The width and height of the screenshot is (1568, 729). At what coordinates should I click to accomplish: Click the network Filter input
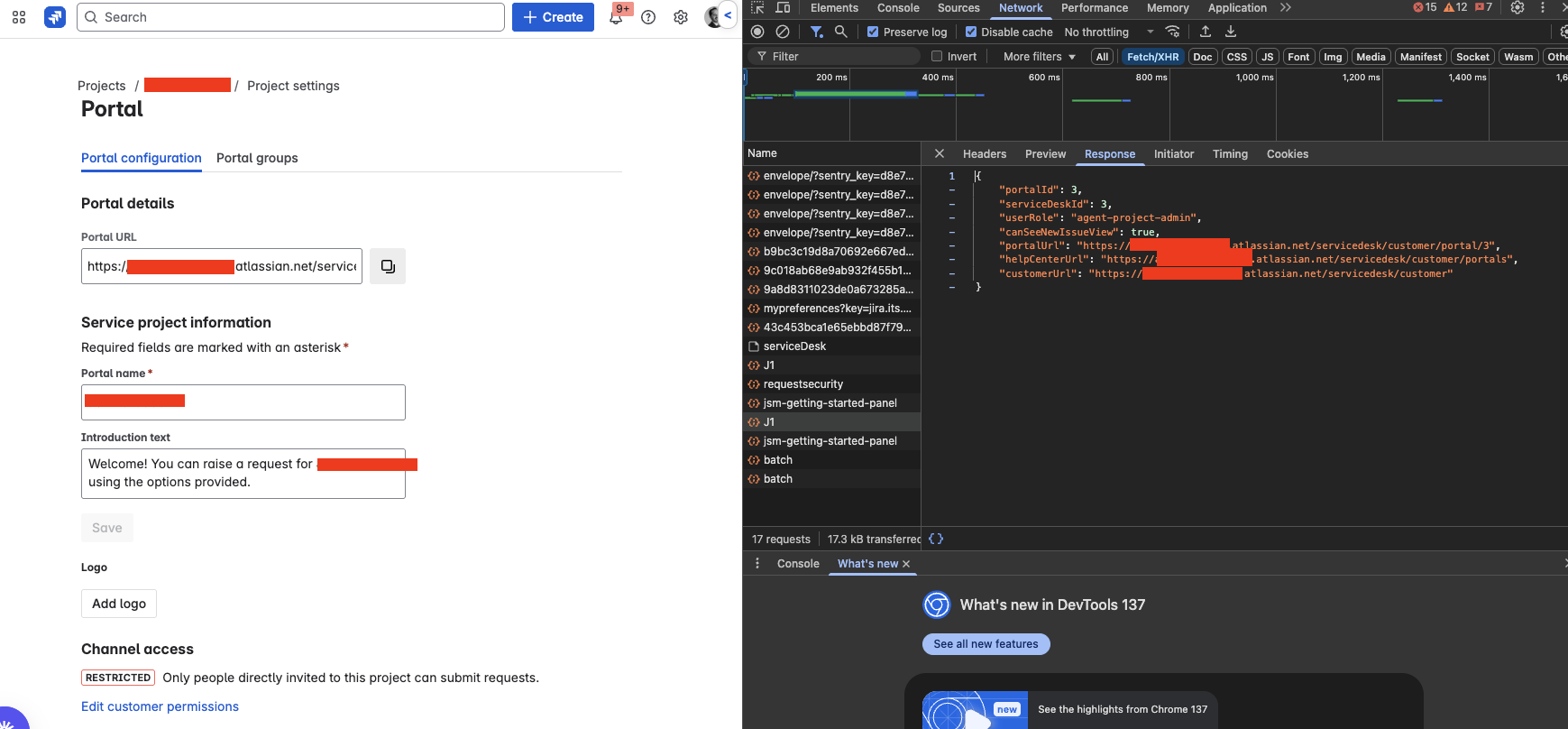click(835, 56)
